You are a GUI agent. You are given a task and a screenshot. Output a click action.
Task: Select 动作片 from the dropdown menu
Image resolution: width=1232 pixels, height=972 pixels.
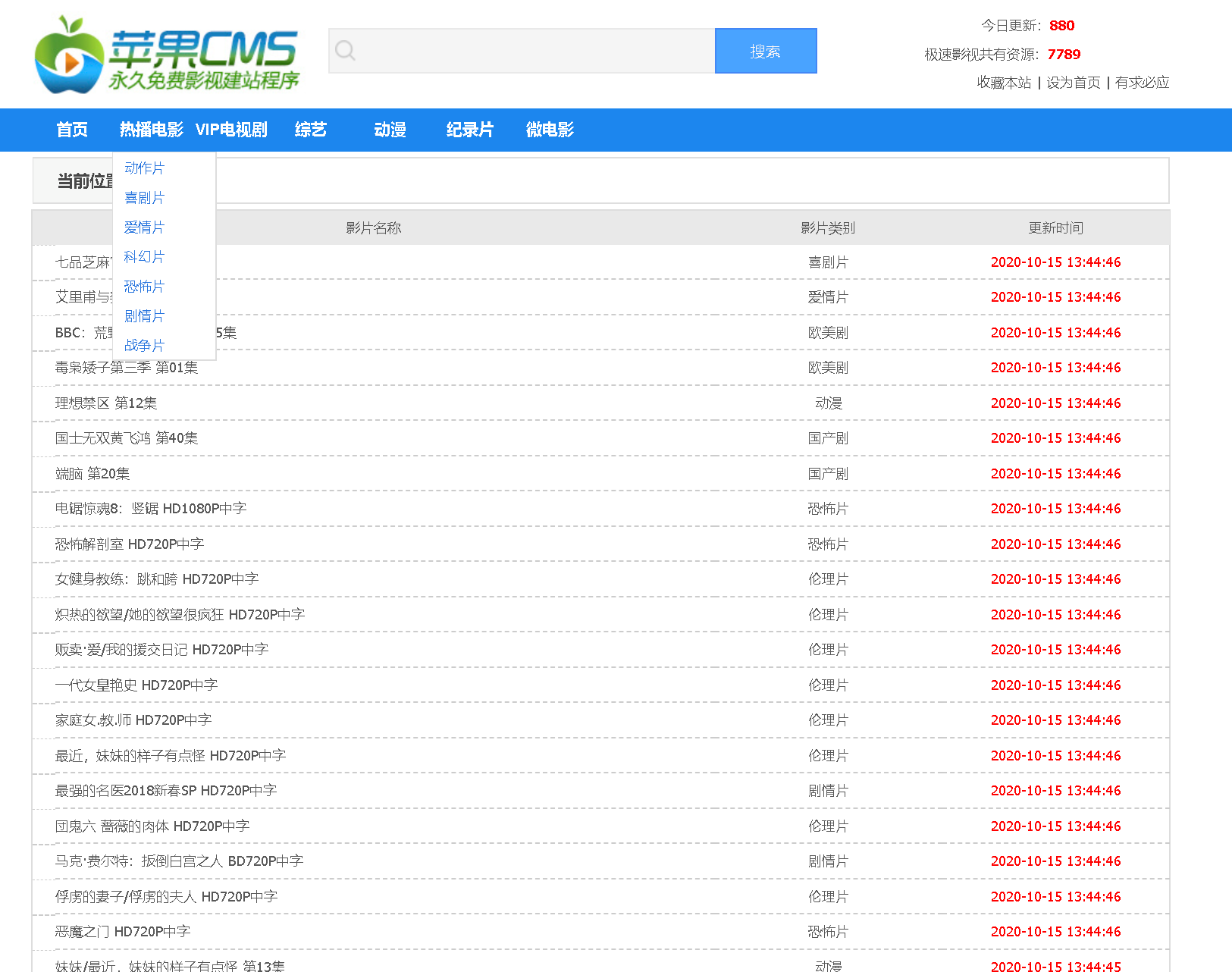coord(144,168)
